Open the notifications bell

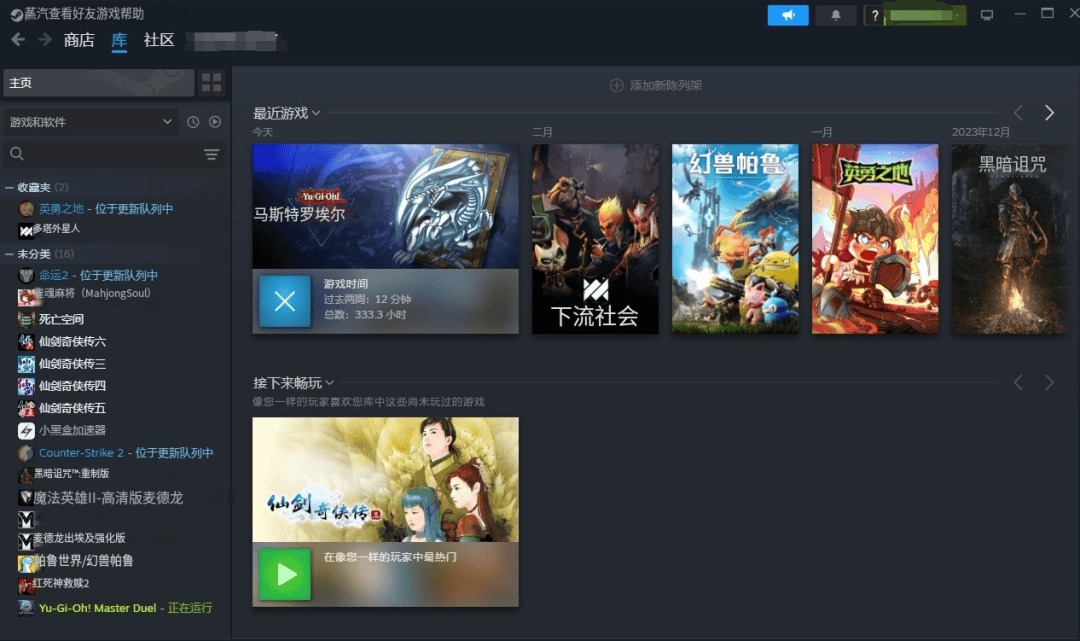coord(836,15)
